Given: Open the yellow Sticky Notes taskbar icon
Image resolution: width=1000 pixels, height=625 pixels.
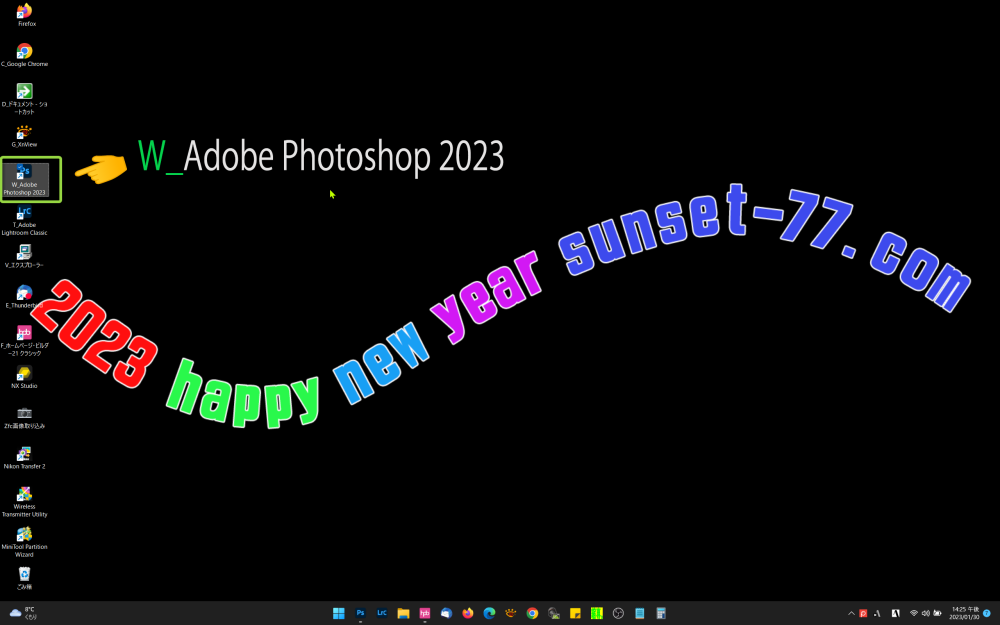Looking at the screenshot, I should [x=575, y=614].
